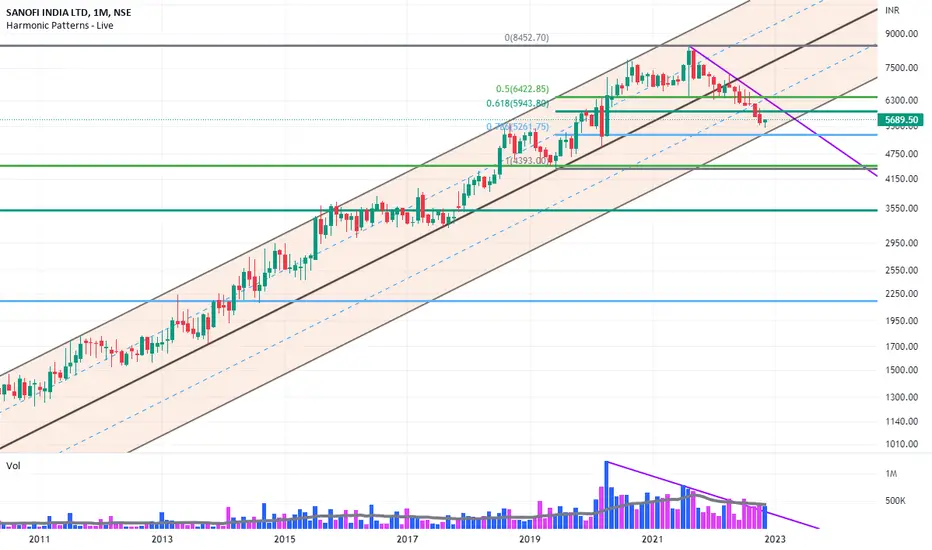This screenshot has width=932, height=550.
Task: Click the 1700.00 price axis label
Action: pyautogui.click(x=901, y=347)
